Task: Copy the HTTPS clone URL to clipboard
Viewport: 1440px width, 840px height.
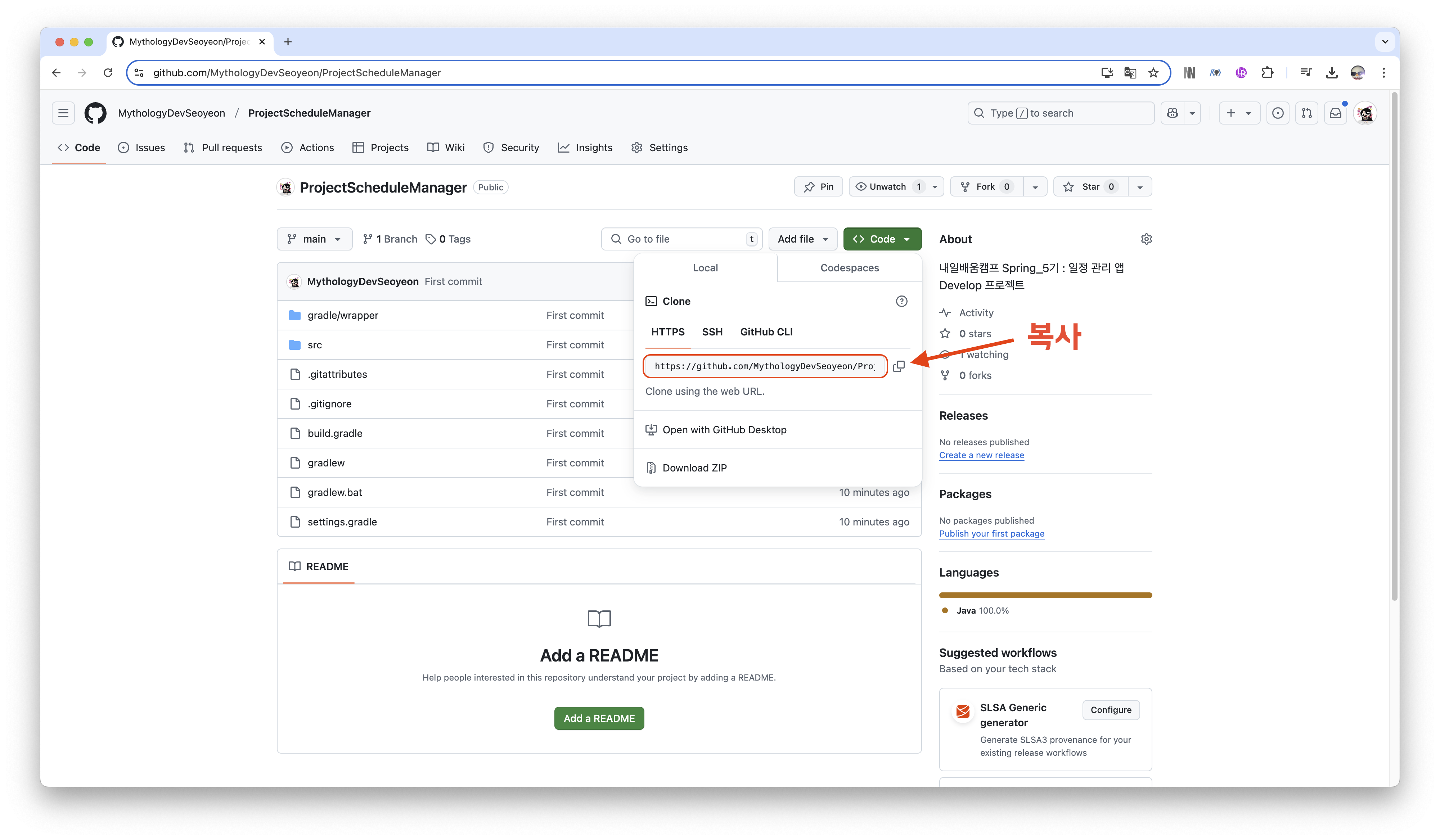Action: pos(898,366)
